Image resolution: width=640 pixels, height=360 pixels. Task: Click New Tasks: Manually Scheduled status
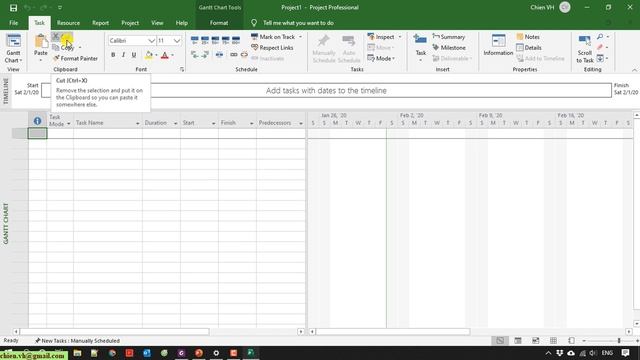pyautogui.click(x=77, y=340)
